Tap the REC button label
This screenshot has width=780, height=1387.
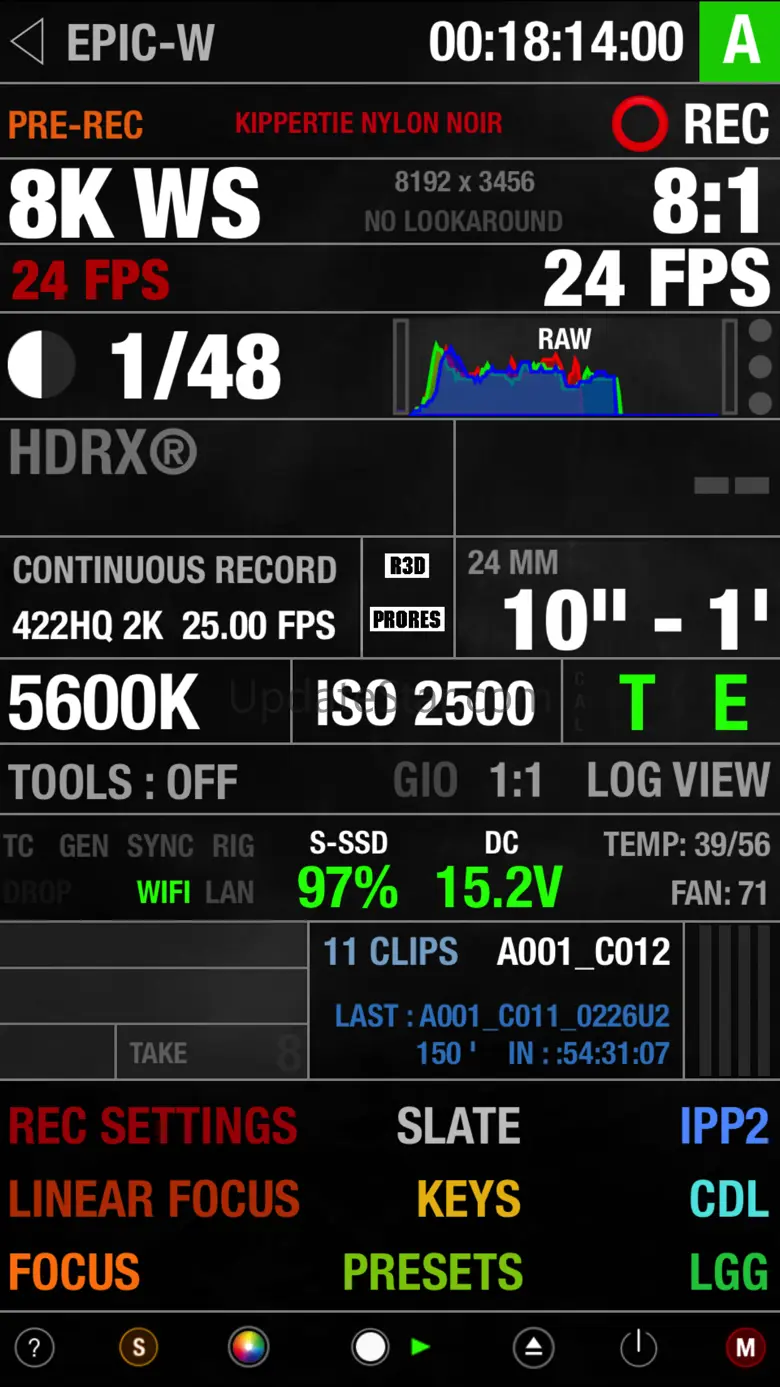(726, 125)
